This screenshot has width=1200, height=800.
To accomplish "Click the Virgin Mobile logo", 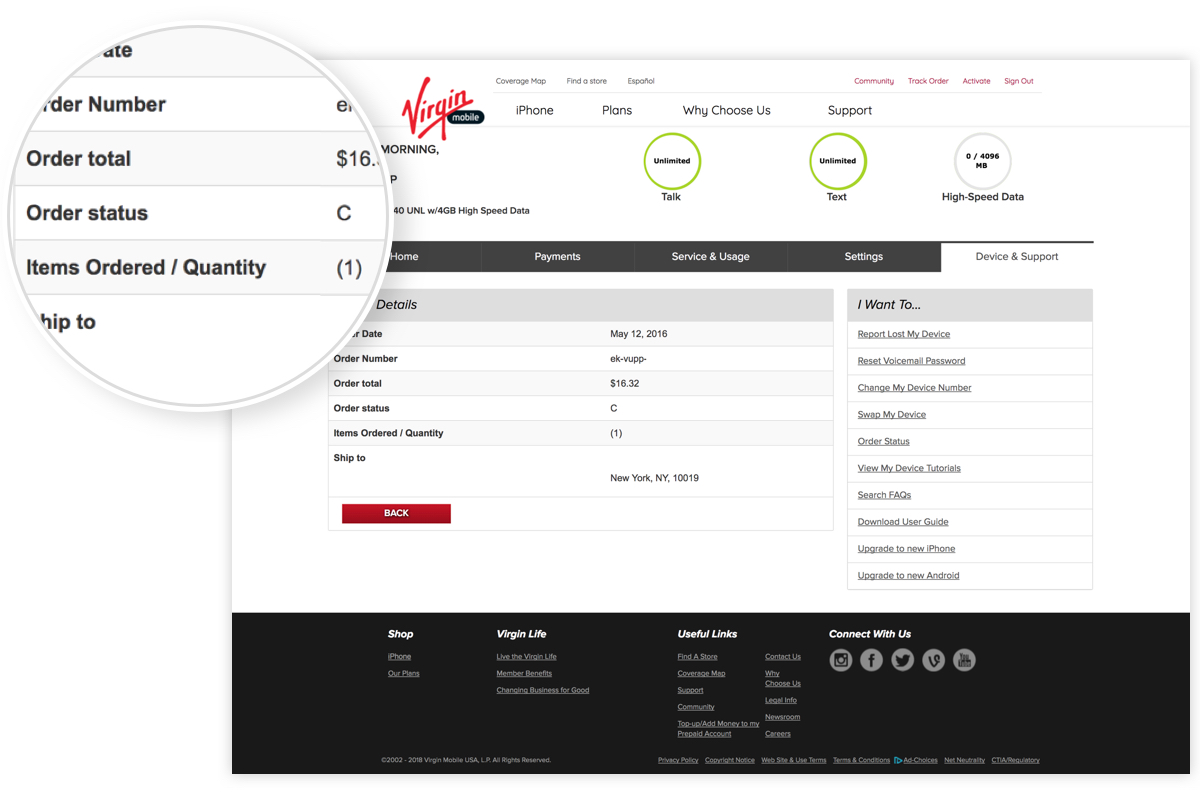I will 442,107.
